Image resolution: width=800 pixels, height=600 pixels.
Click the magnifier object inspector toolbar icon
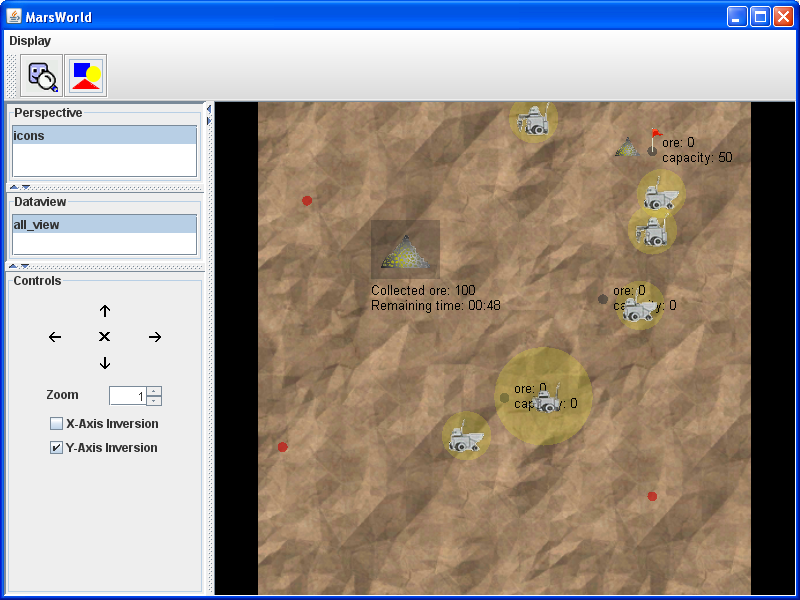[42, 76]
